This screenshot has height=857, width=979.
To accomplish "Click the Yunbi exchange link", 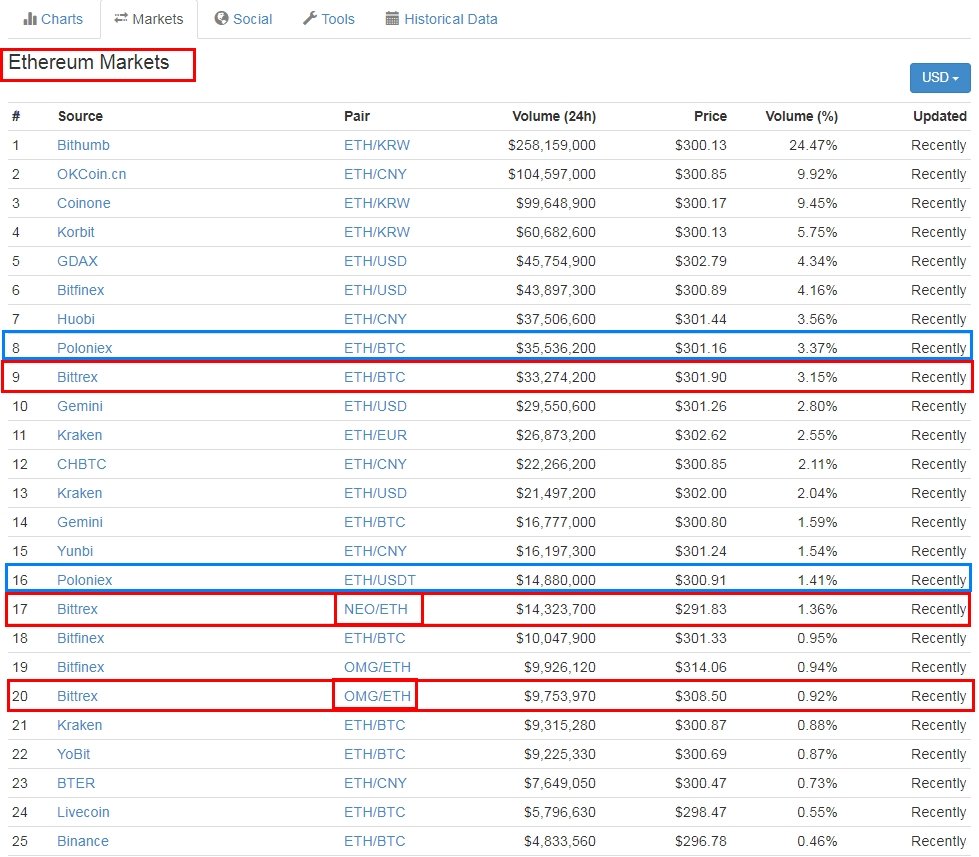I will (x=75, y=551).
